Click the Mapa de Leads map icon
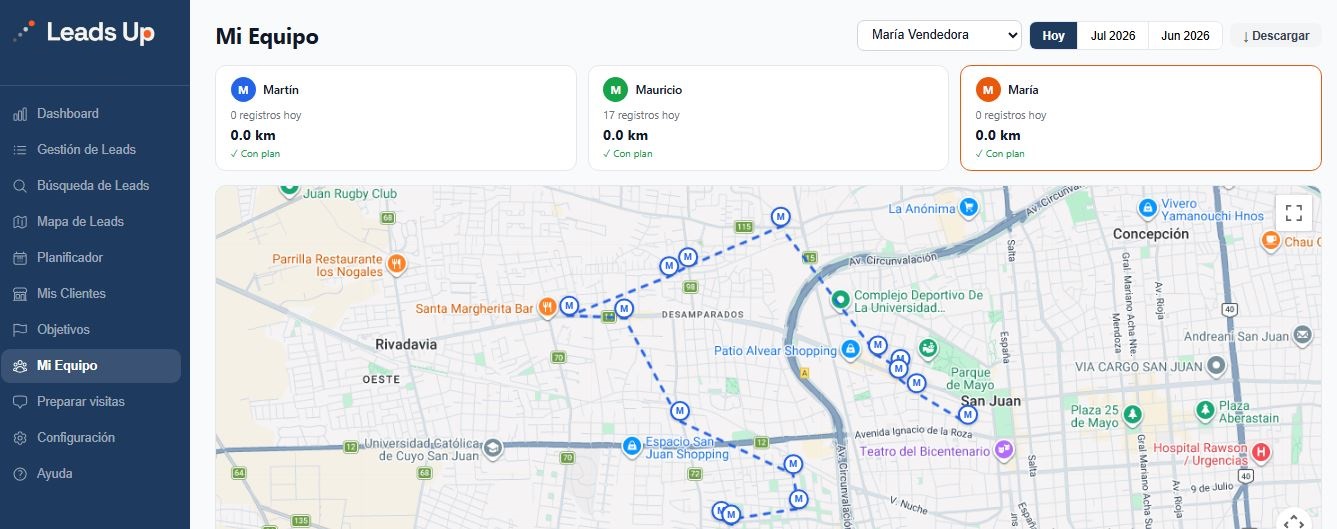 tap(20, 222)
